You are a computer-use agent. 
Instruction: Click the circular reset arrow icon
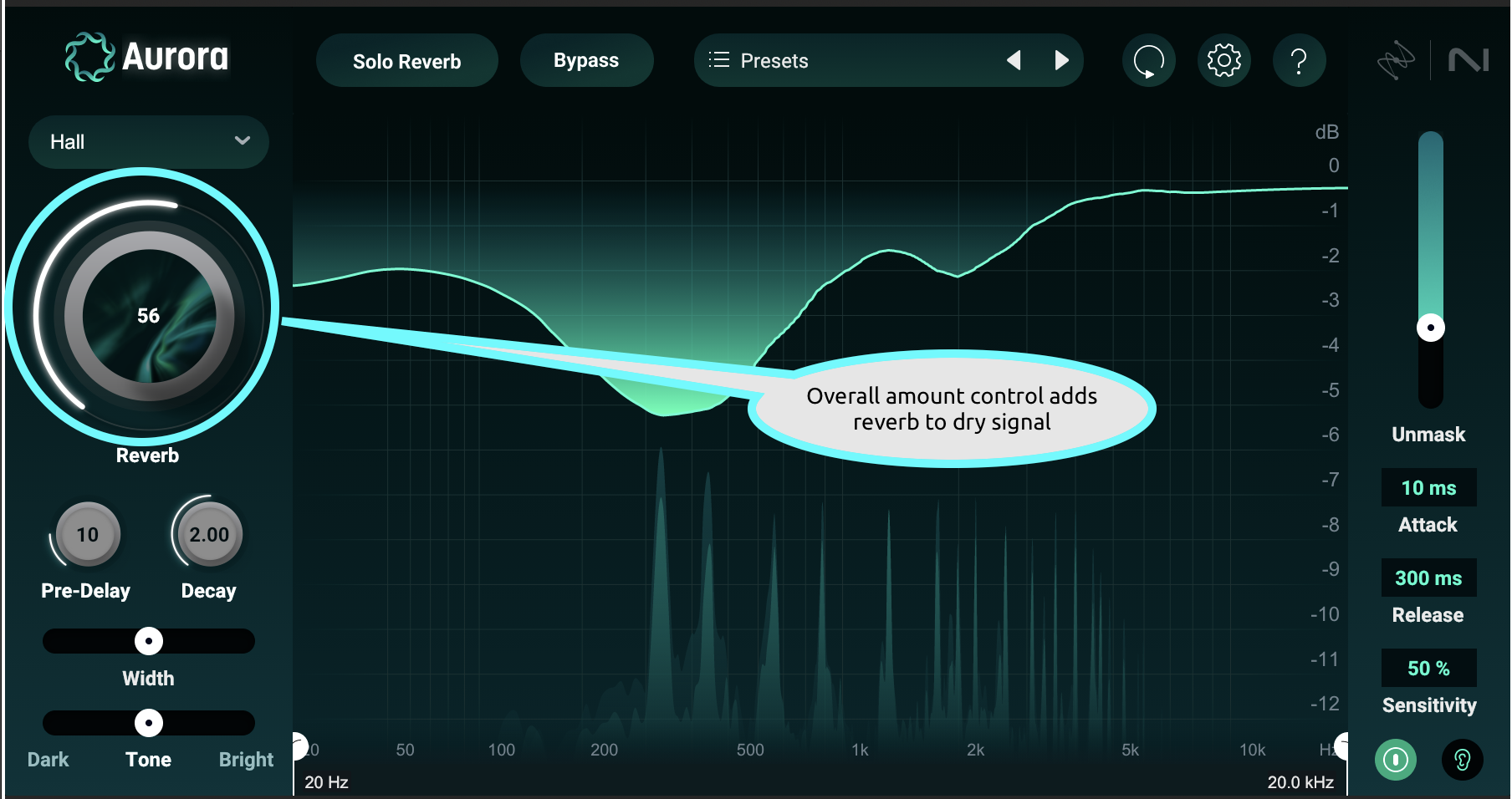pyautogui.click(x=1148, y=60)
